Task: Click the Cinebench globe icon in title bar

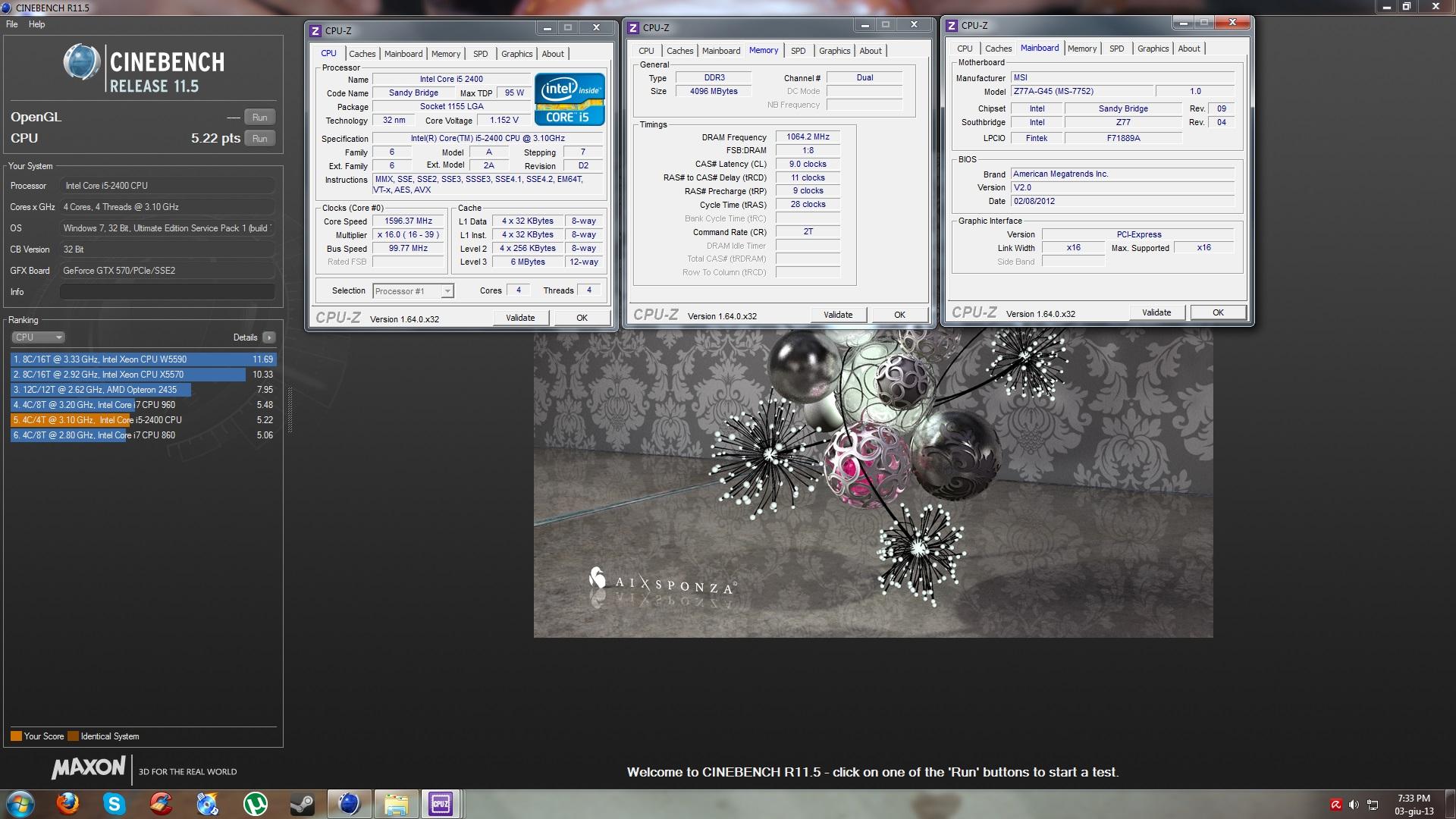Action: coord(7,8)
